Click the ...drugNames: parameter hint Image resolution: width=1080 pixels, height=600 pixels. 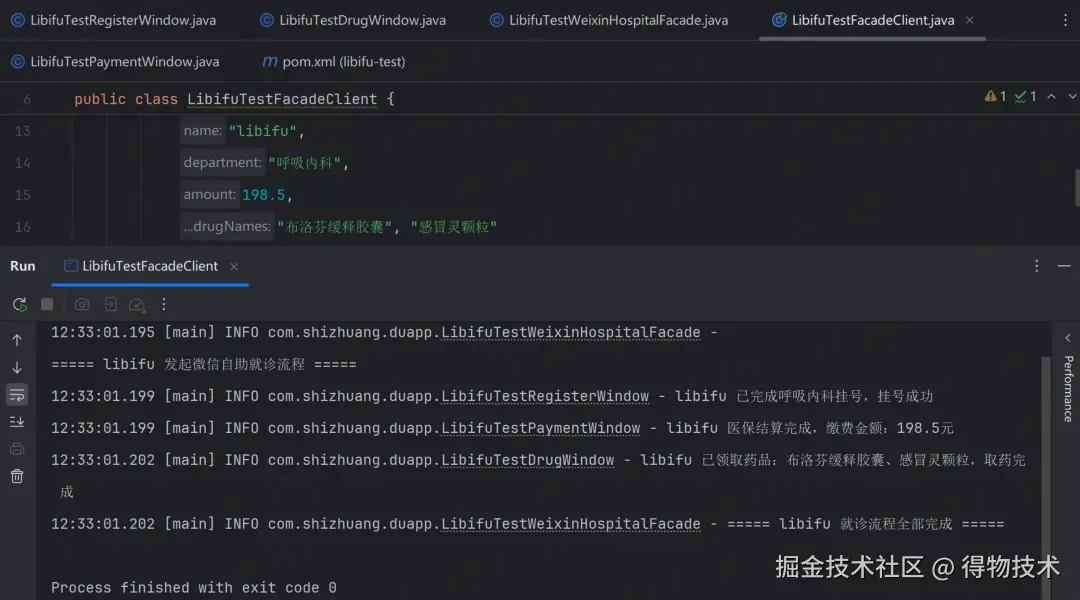pyautogui.click(x=227, y=227)
